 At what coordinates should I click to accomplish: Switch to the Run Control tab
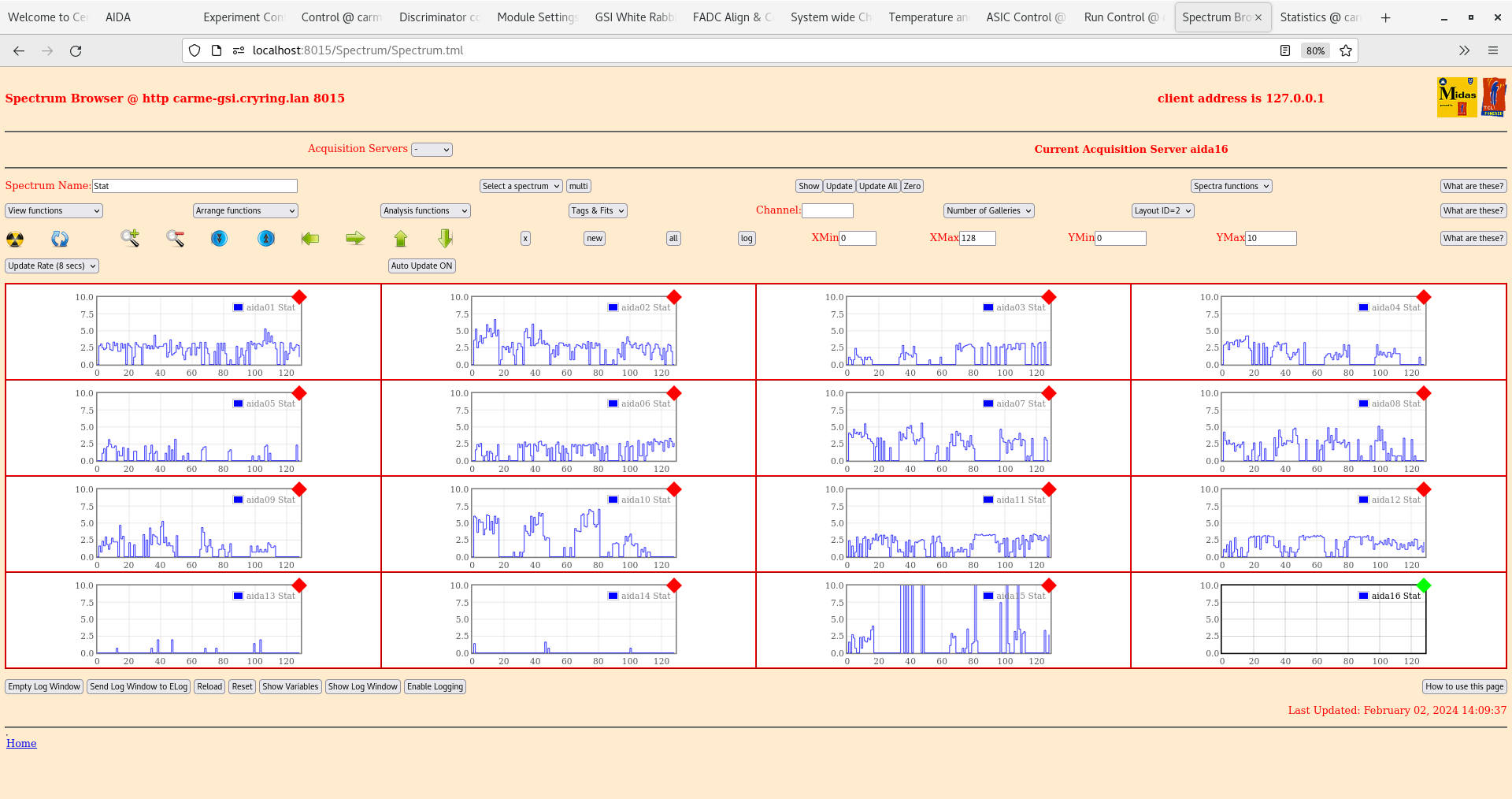tap(1120, 17)
